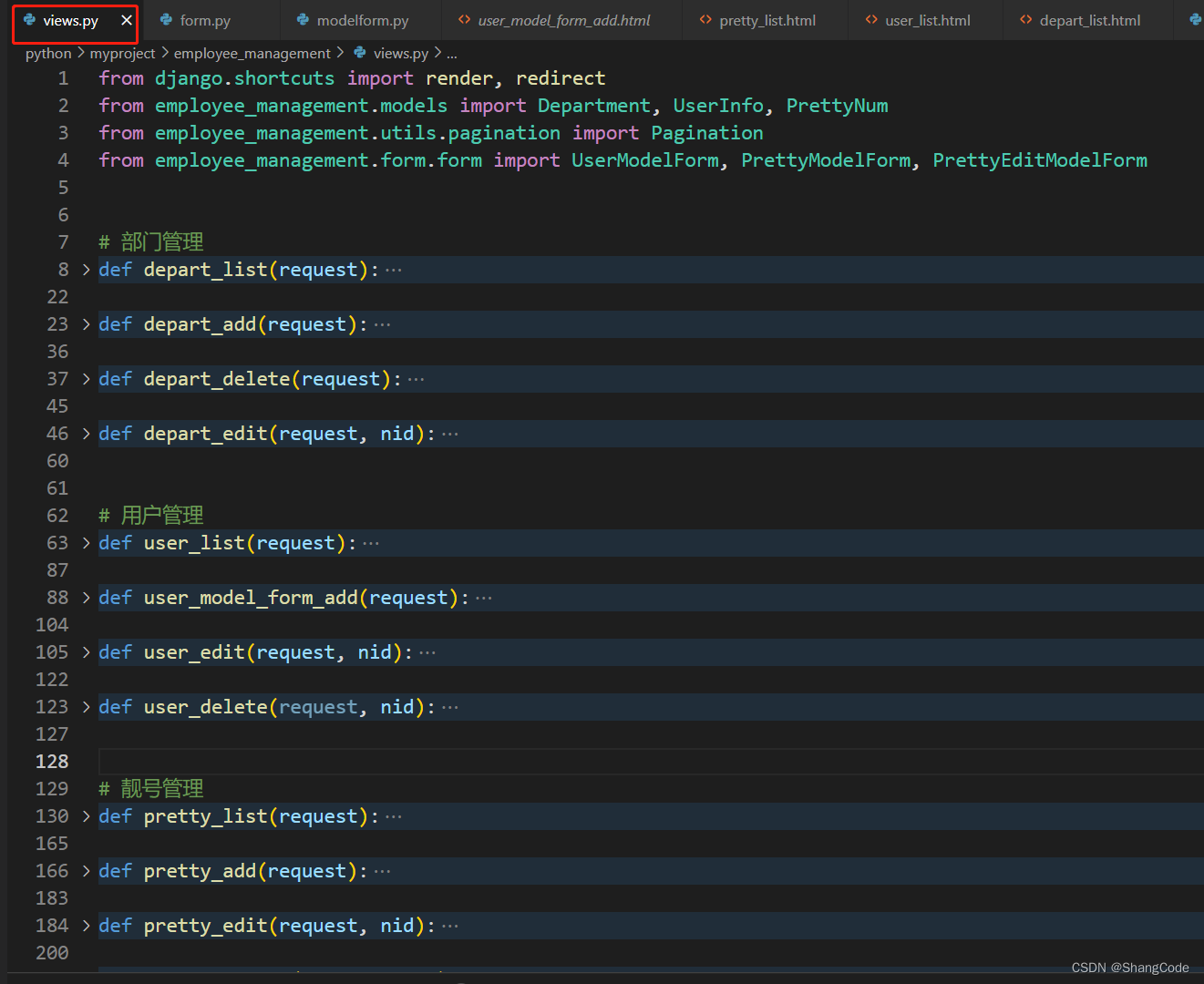Click Pagination class name on line 3
Screen dimensions: 1204x984
(707, 133)
